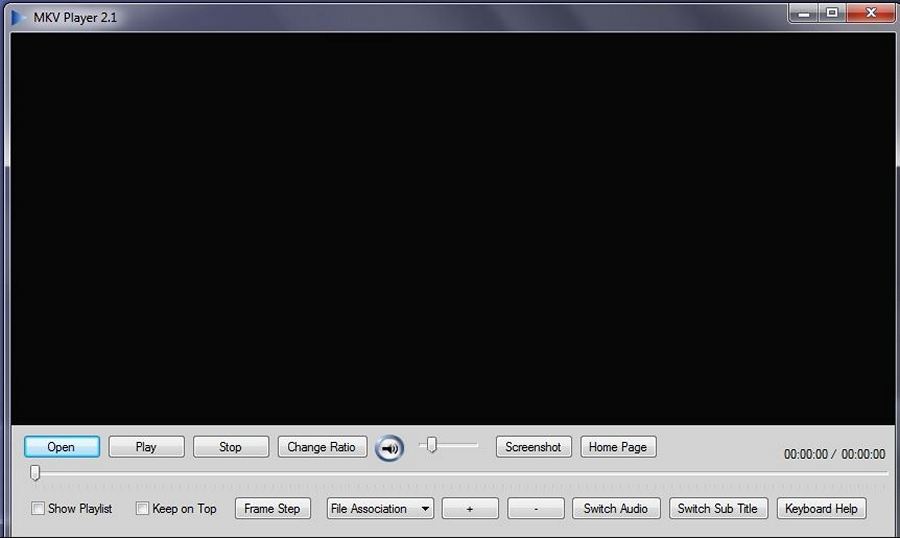Visit the Home Page
900x538 pixels.
[x=618, y=447]
